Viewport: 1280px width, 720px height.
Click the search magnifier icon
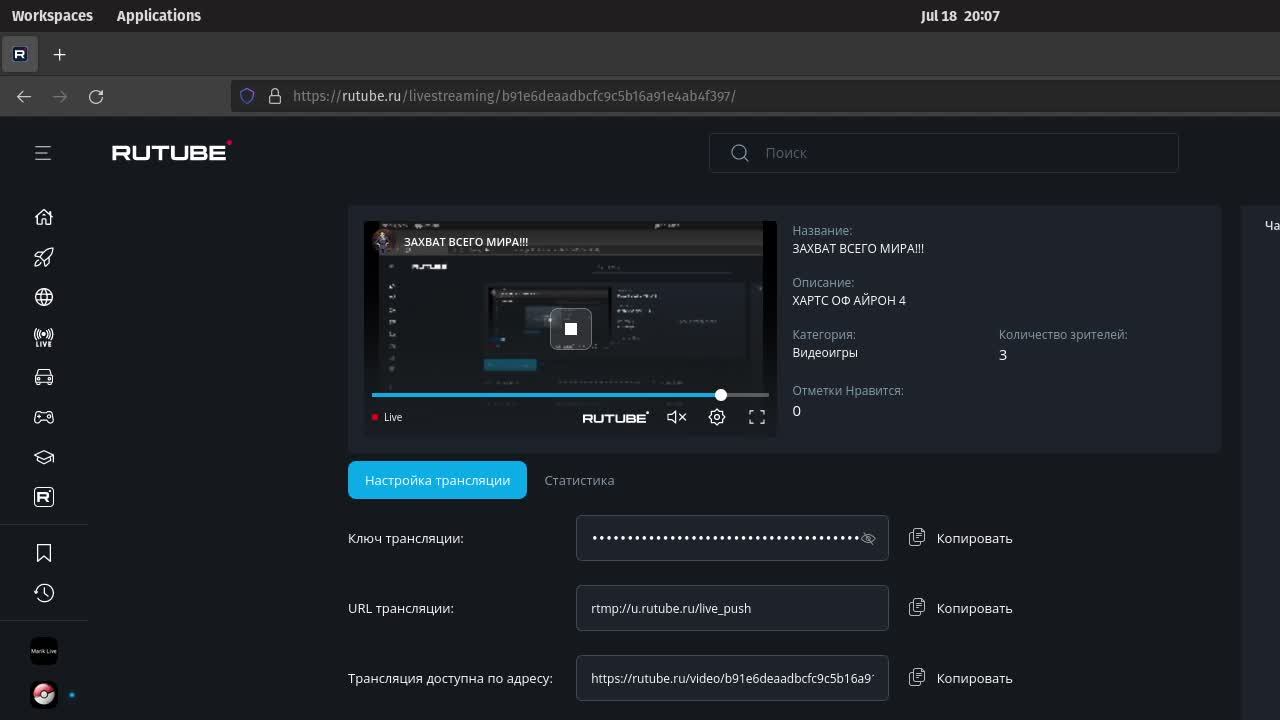pos(740,153)
